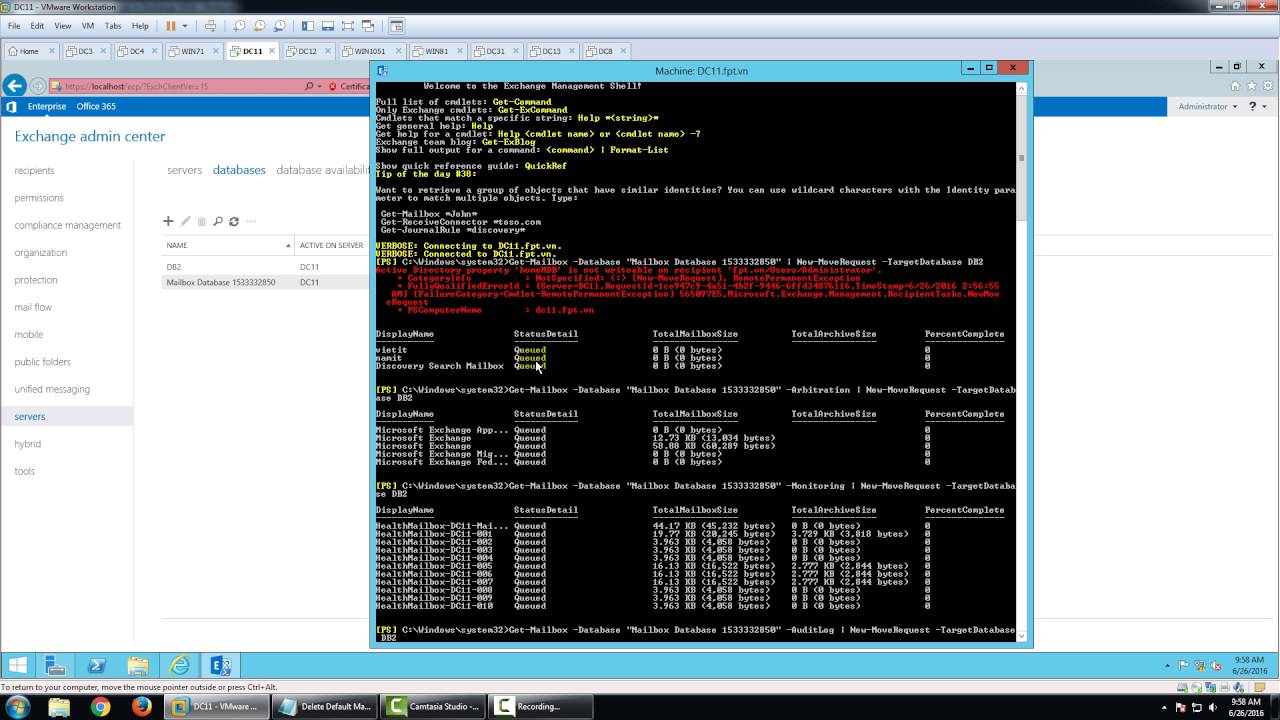Open the VMware Tabs menu

113,26
